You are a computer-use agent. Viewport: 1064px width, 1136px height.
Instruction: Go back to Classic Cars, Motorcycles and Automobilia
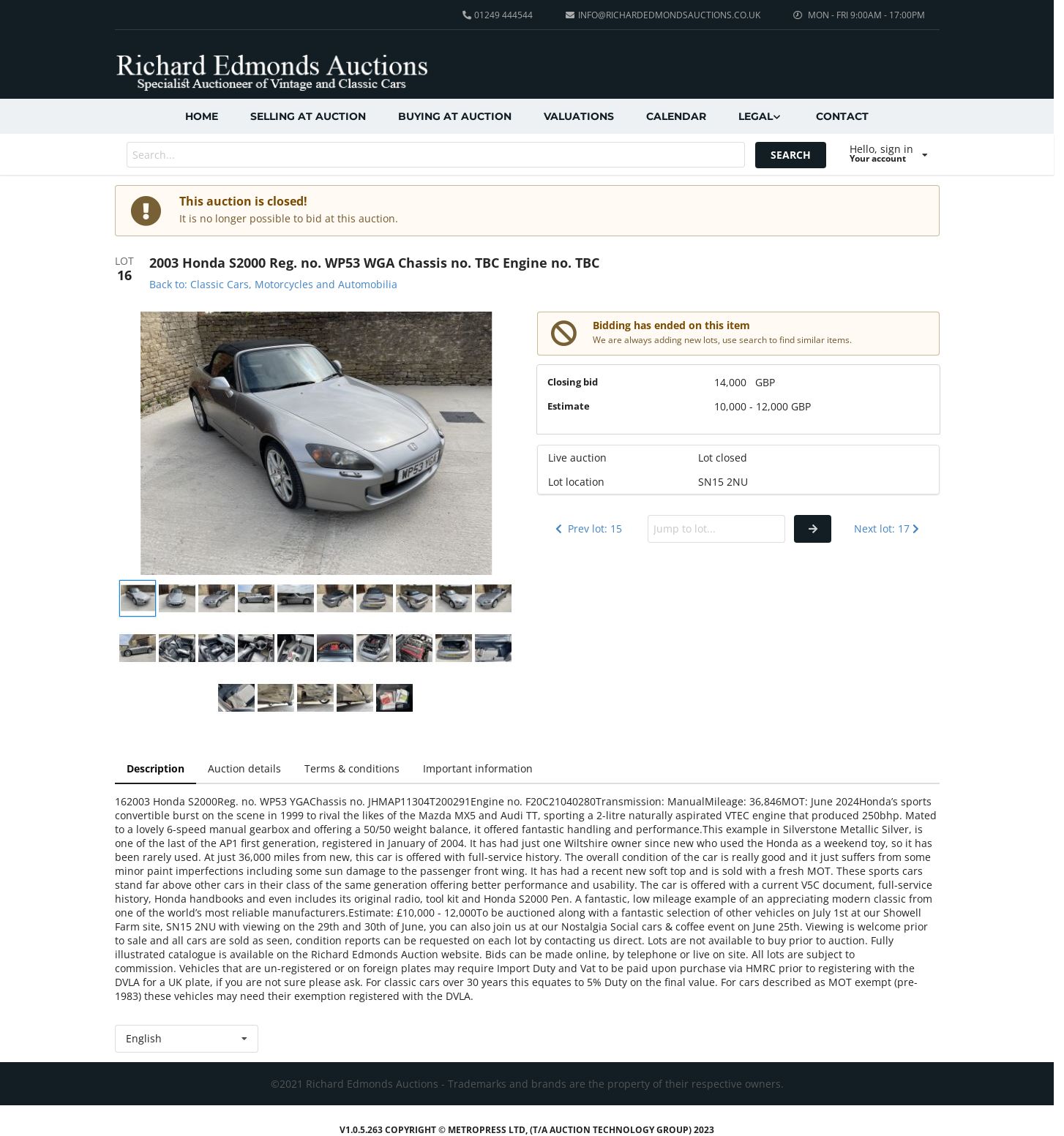click(273, 285)
